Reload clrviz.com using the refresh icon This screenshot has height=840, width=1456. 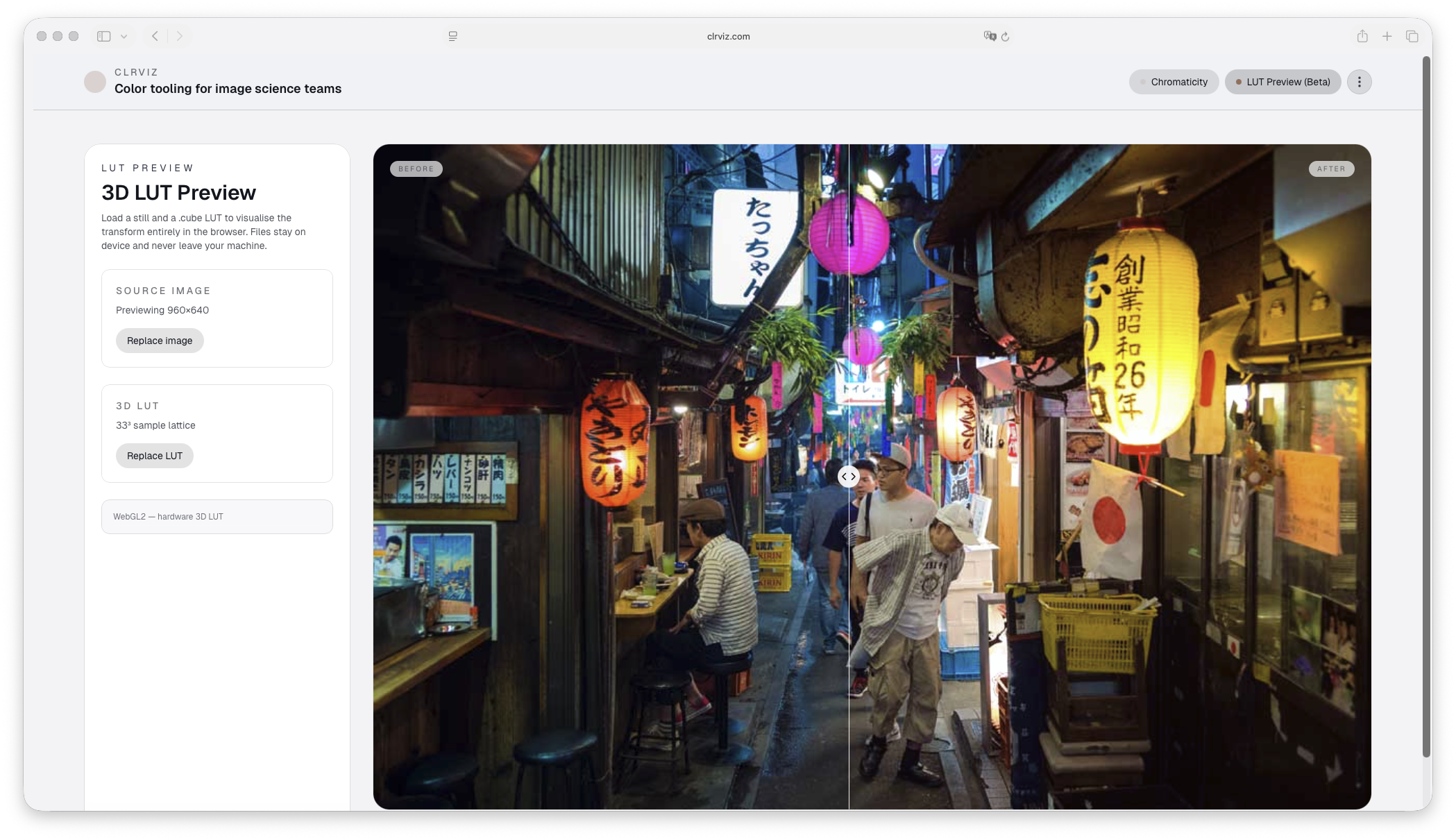(1006, 37)
